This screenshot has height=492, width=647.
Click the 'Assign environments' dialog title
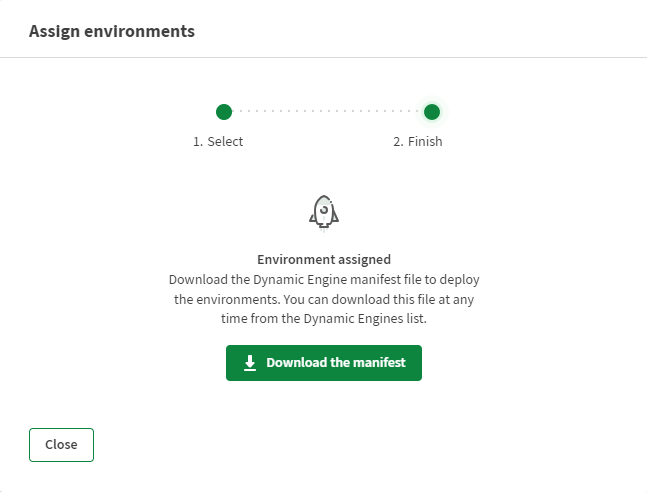click(111, 31)
